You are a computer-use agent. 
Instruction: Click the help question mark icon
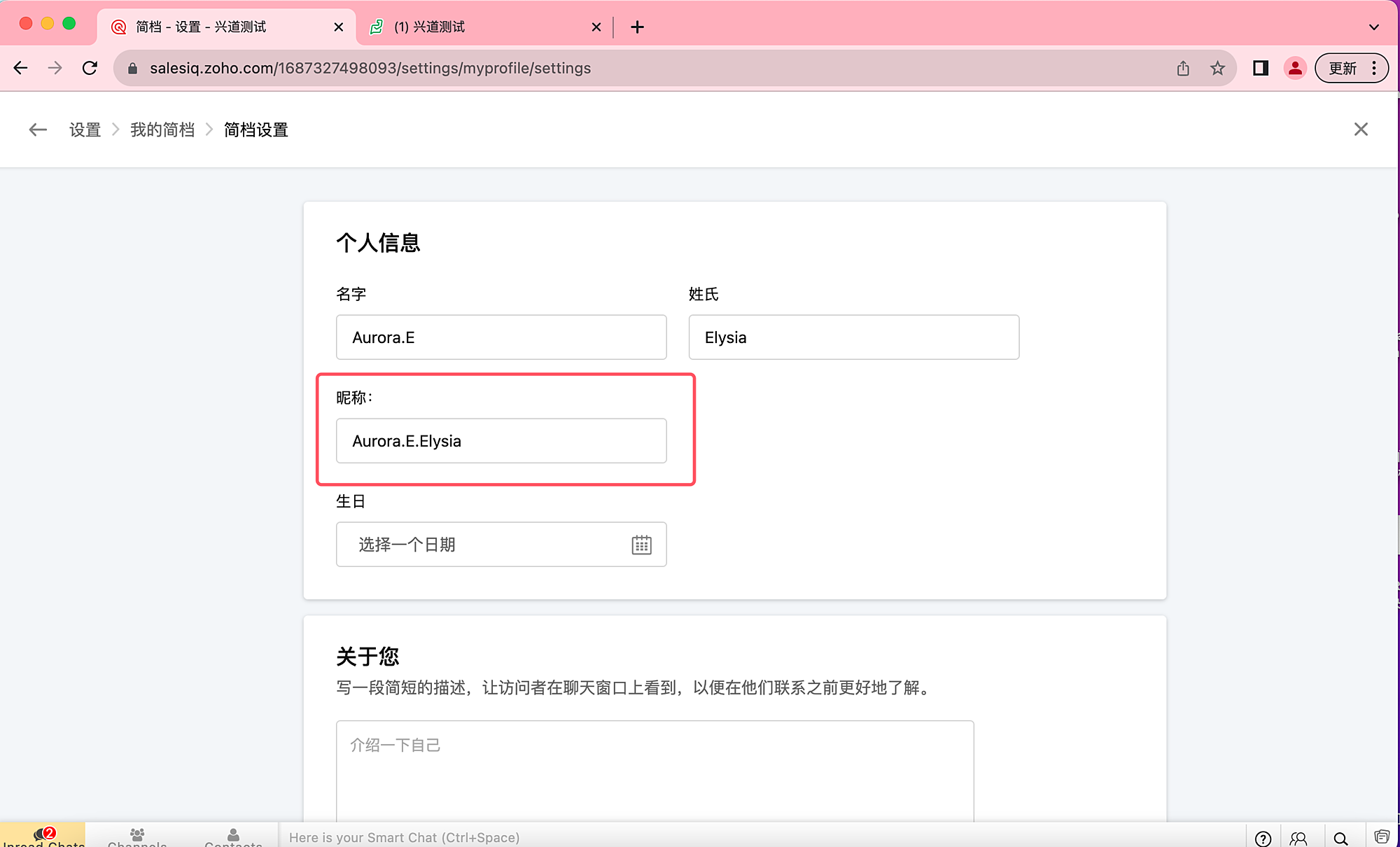coord(1263,838)
